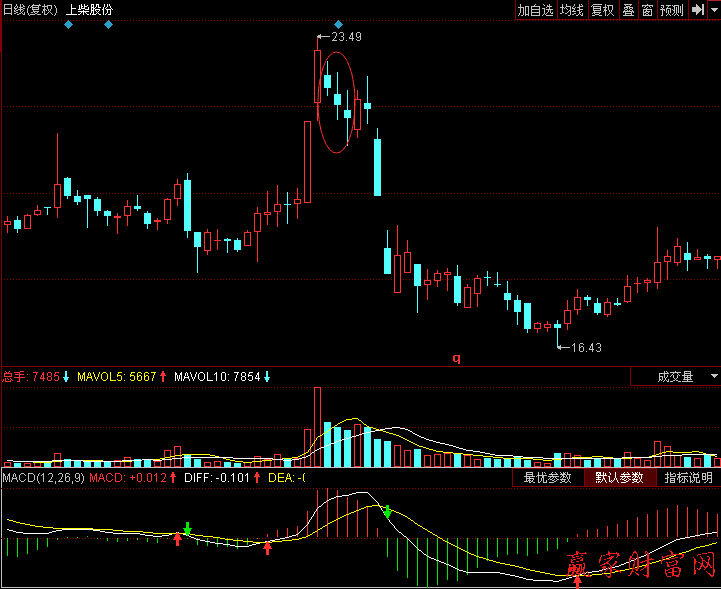Click the leftmost blue diamond info marker

[x=68, y=24]
